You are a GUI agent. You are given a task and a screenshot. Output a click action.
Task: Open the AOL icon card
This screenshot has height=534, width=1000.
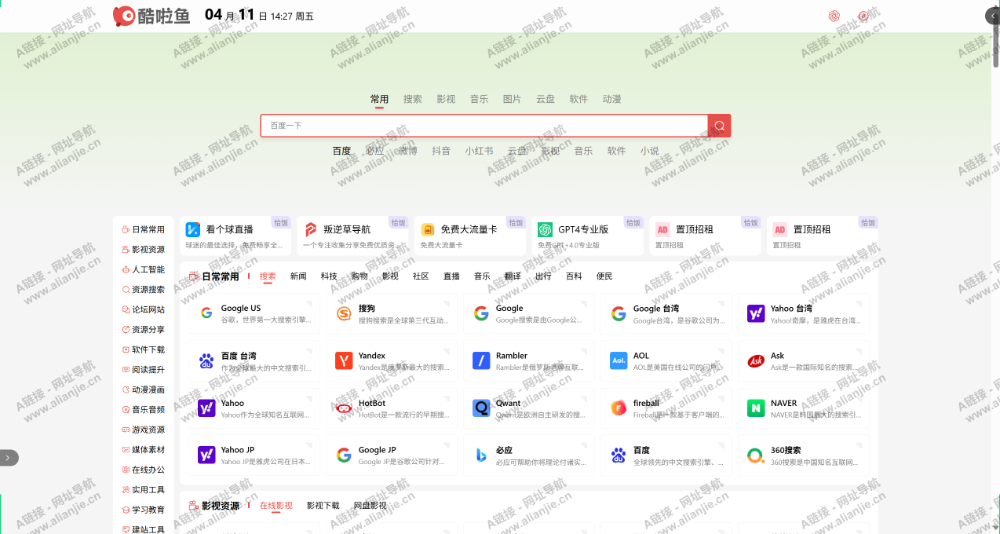(666, 361)
